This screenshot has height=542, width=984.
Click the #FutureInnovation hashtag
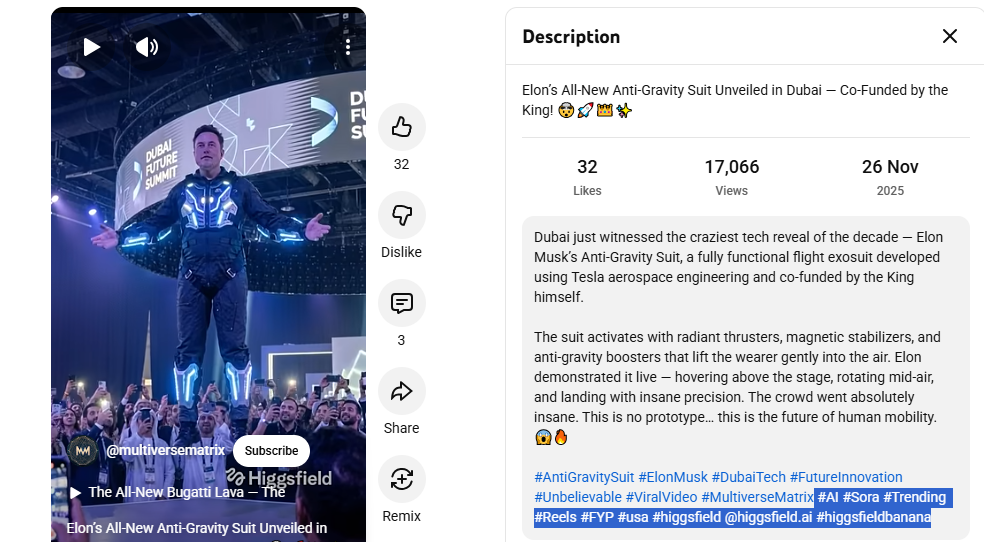[846, 477]
